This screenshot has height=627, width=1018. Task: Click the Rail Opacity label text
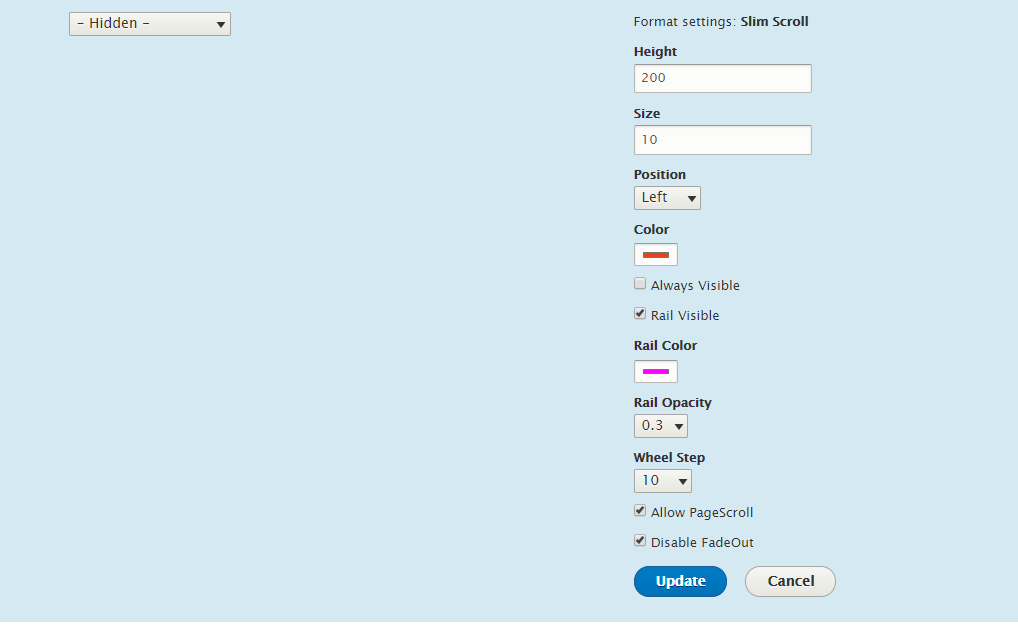coord(673,402)
